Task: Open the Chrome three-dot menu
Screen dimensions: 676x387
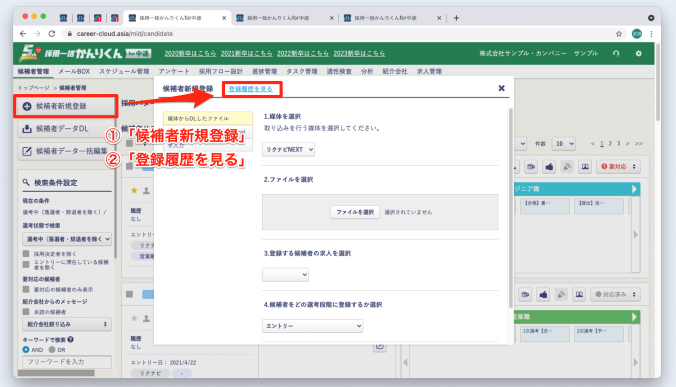Action: [651, 34]
